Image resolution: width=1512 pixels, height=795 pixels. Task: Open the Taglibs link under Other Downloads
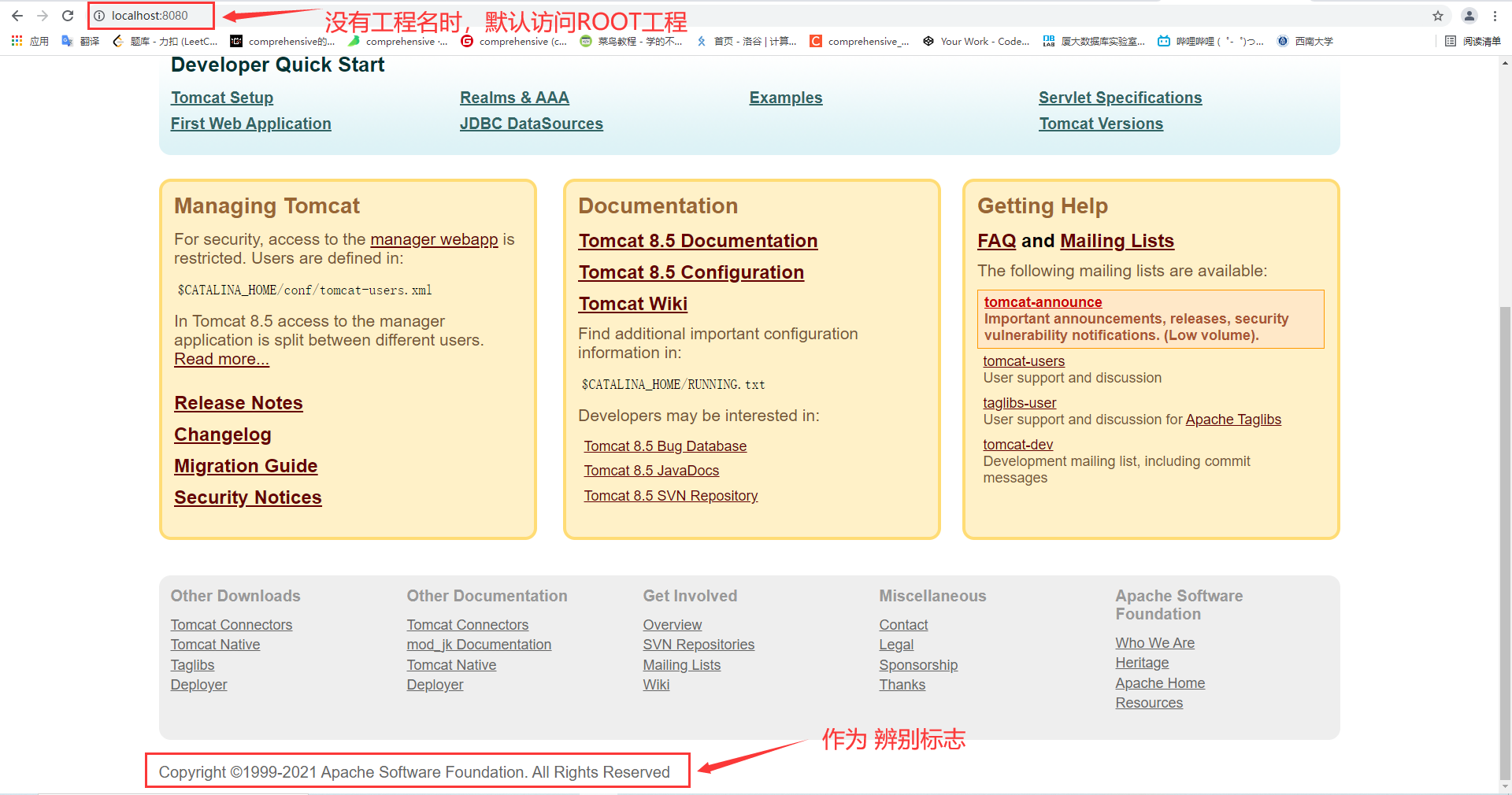click(193, 665)
